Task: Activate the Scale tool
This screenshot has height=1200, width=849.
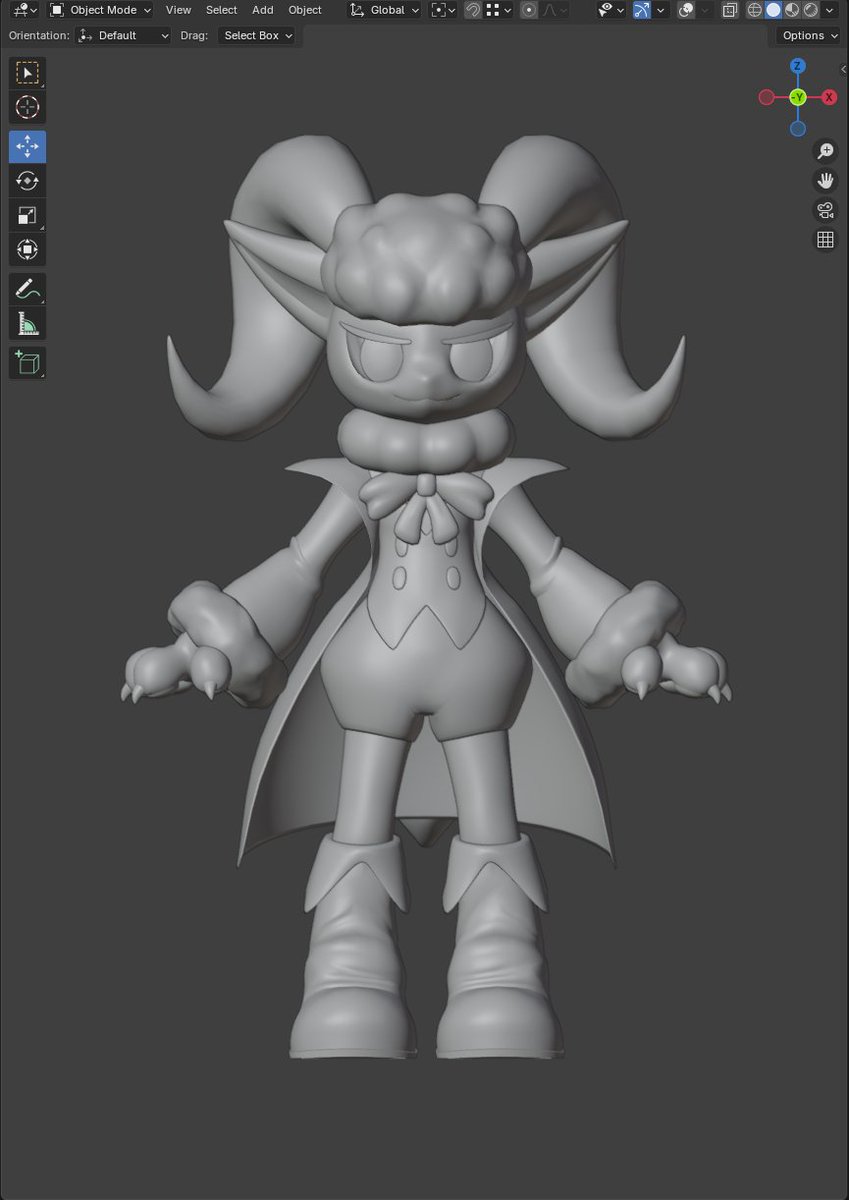Action: tap(27, 215)
